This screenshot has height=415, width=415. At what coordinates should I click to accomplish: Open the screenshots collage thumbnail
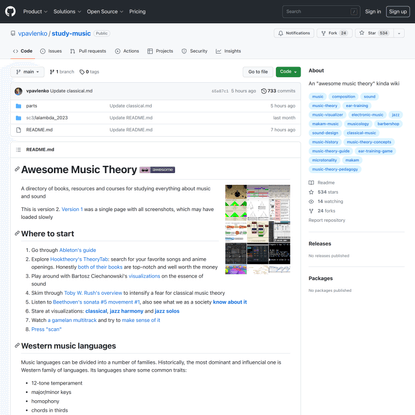[x=258, y=229]
